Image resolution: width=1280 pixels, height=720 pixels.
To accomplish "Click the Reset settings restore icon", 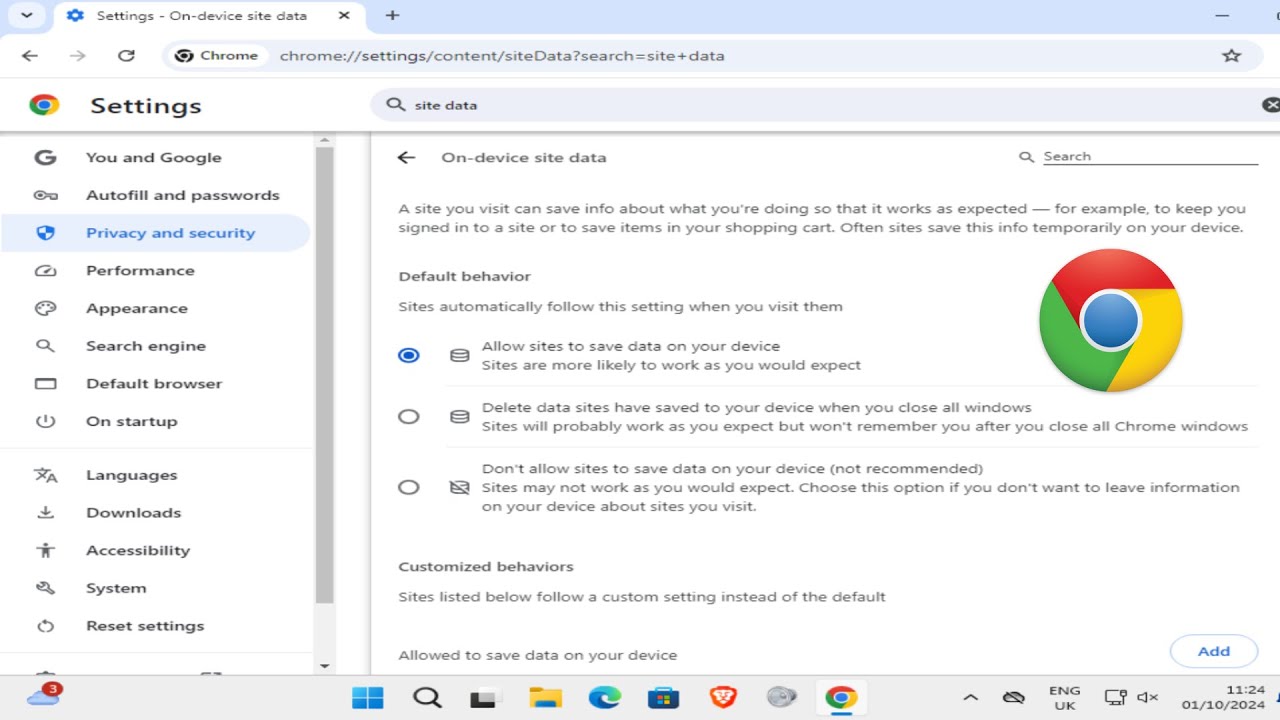I will [45, 626].
